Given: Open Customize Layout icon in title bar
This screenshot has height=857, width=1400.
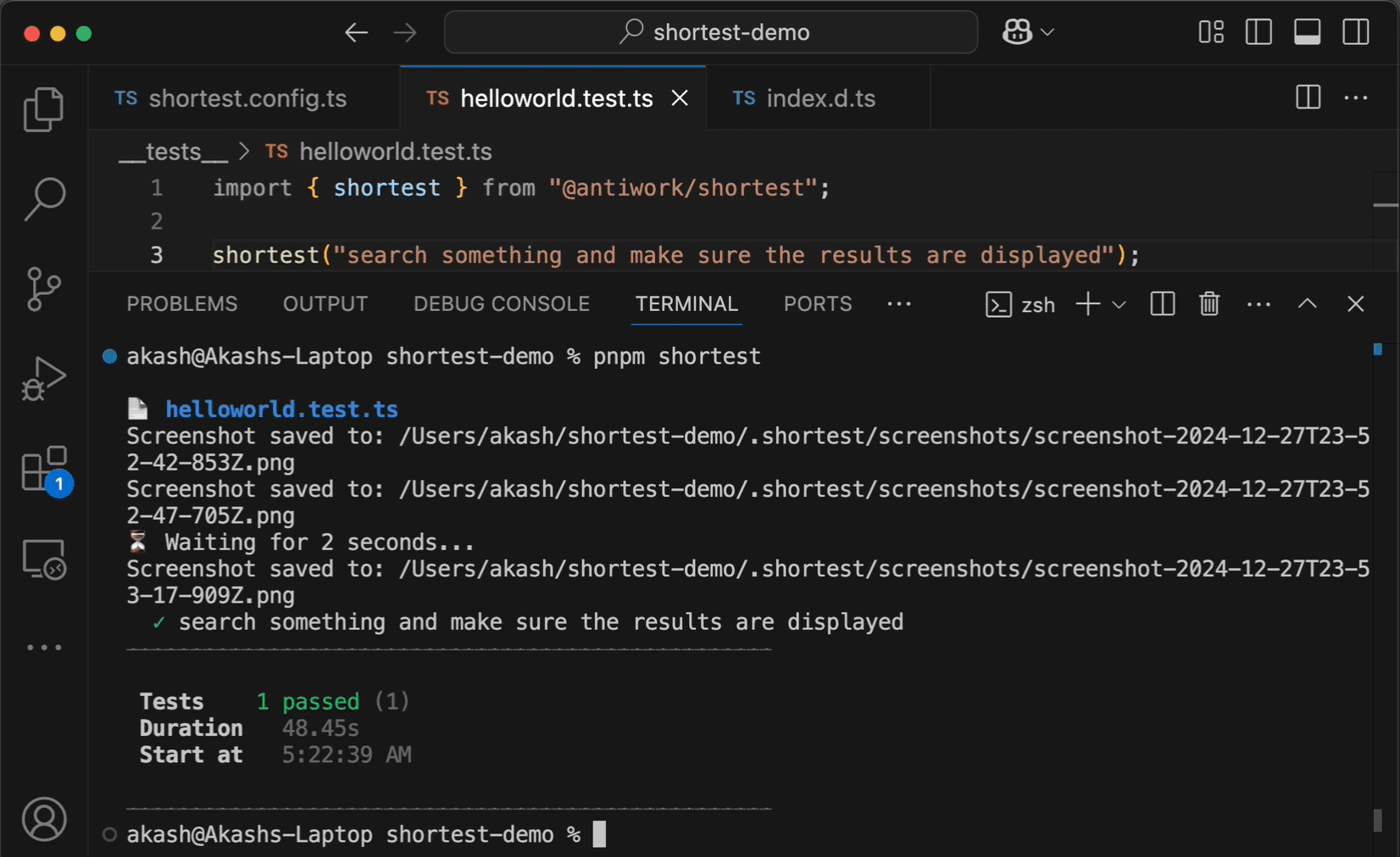Looking at the screenshot, I should 1211,32.
